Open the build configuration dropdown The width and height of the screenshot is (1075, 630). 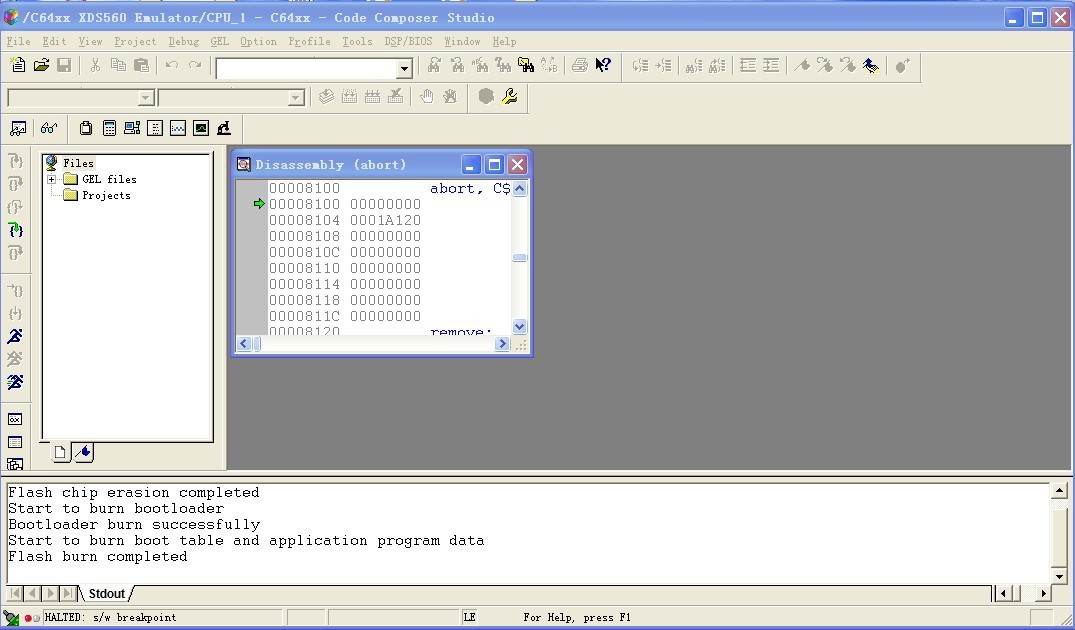(295, 98)
